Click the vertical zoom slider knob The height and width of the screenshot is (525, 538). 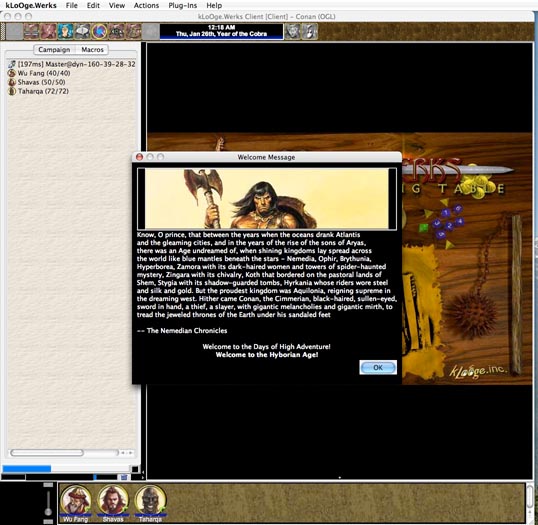[x=48, y=512]
